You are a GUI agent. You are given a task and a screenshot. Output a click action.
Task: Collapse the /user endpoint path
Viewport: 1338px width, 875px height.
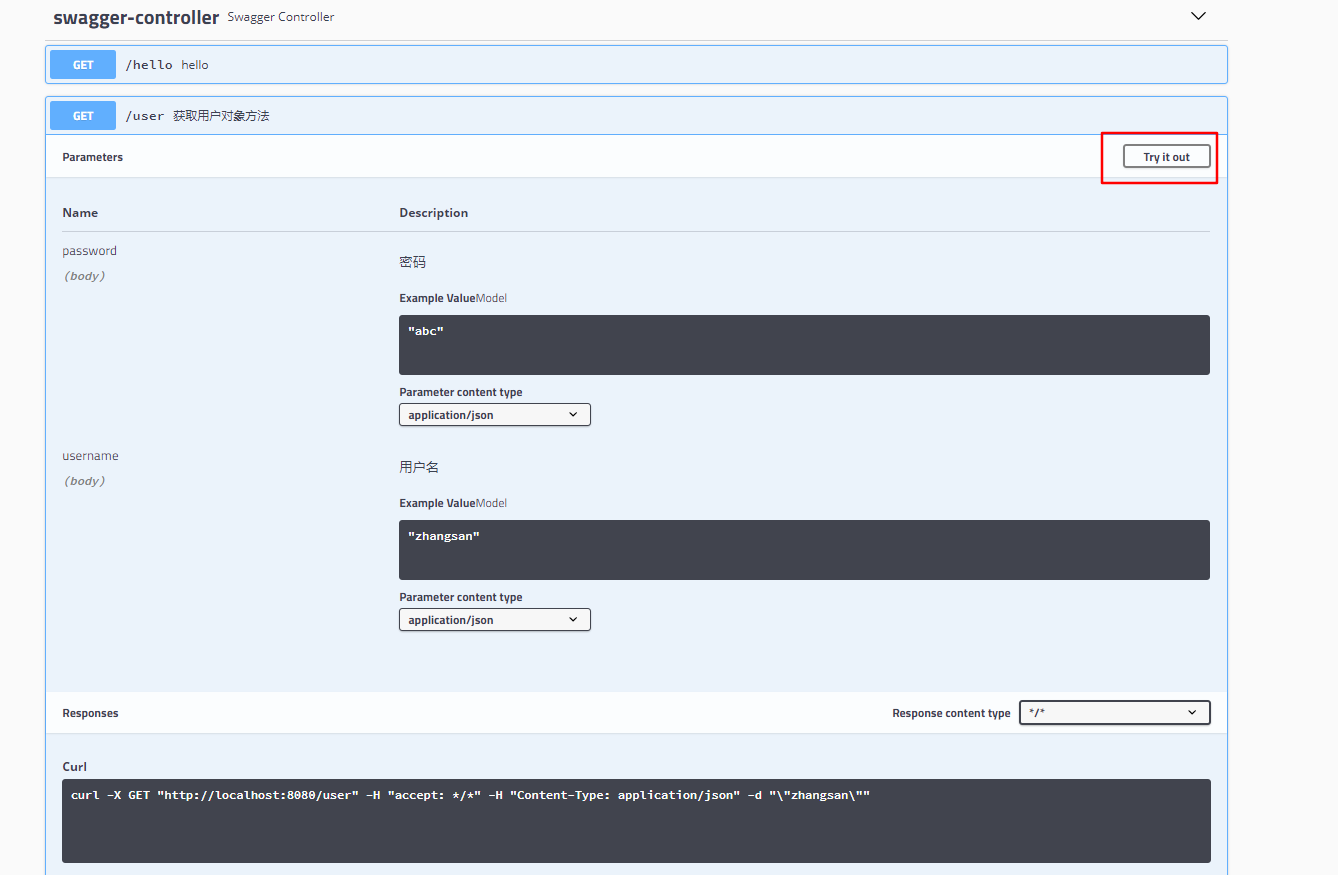pos(145,116)
